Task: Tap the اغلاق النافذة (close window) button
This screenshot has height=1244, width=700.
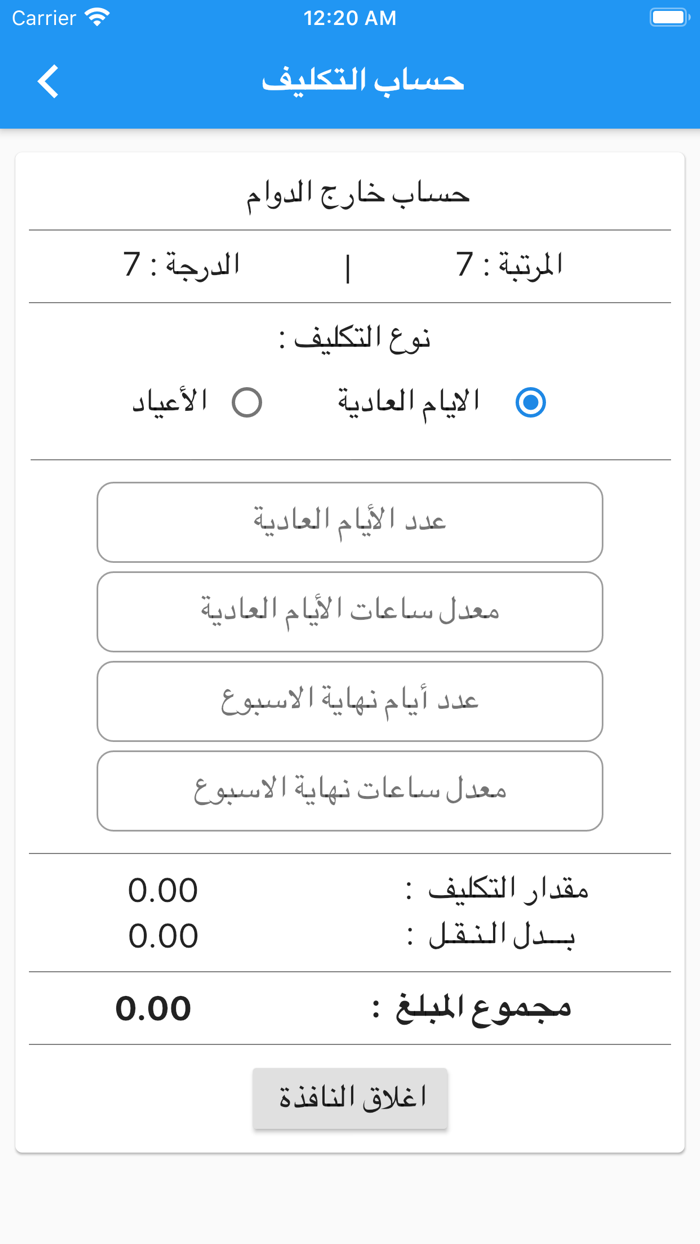Action: pos(350,1097)
